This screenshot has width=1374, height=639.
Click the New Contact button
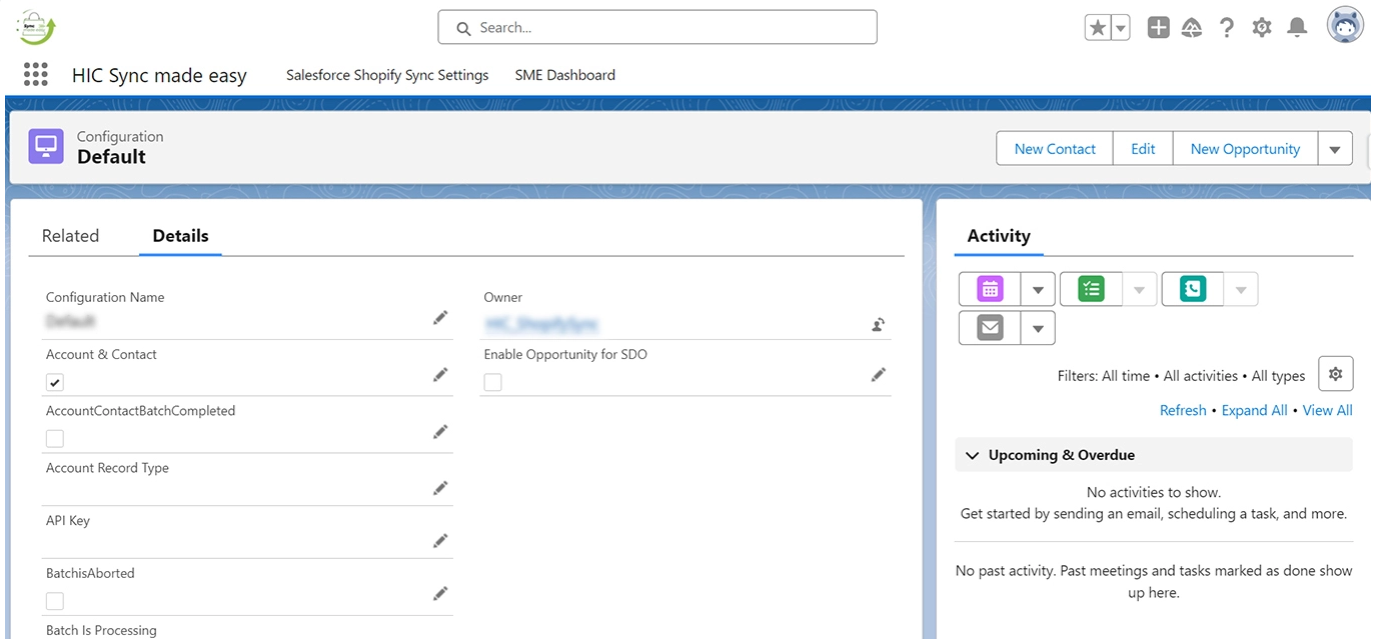1055,149
